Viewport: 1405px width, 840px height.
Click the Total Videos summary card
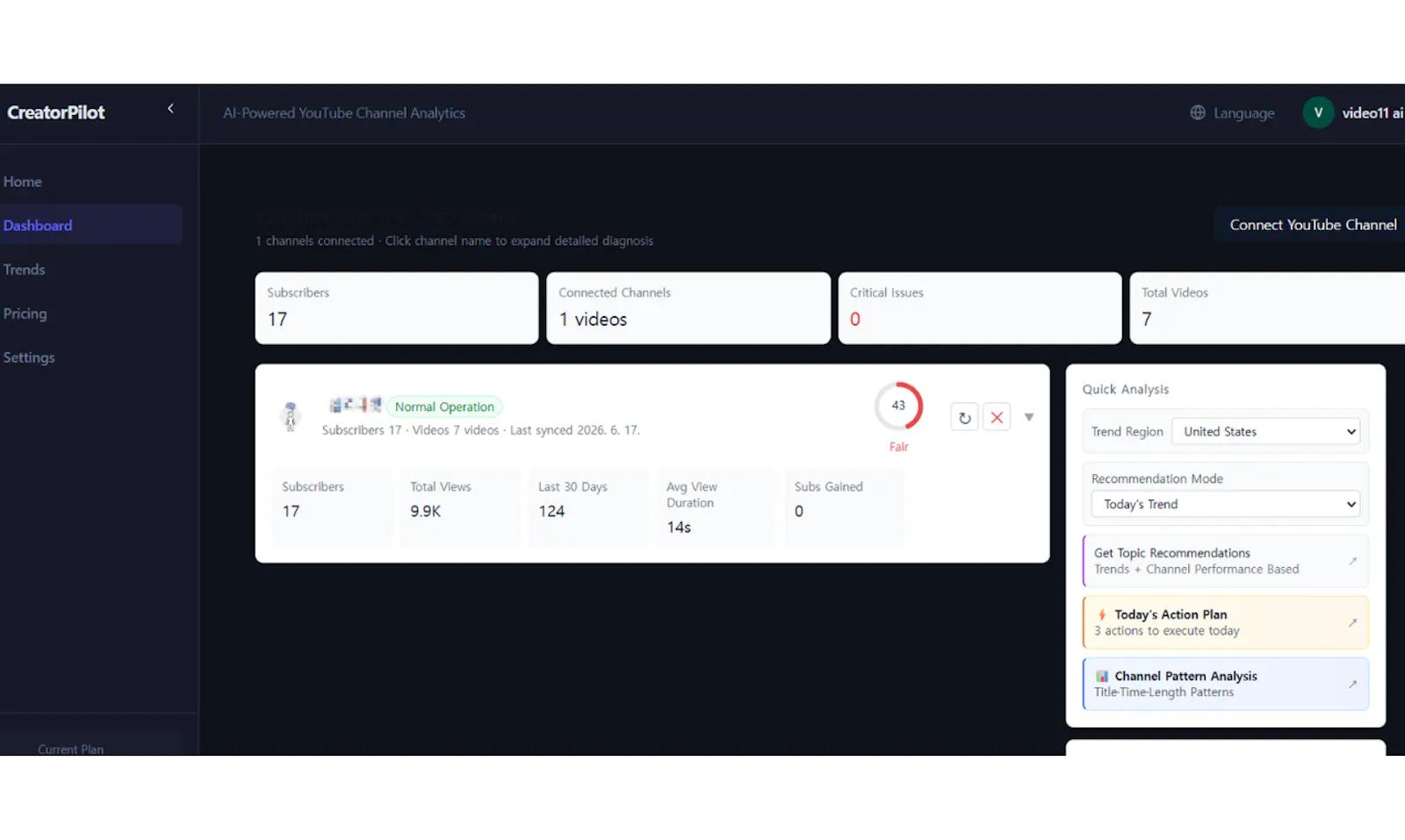pyautogui.click(x=1267, y=308)
